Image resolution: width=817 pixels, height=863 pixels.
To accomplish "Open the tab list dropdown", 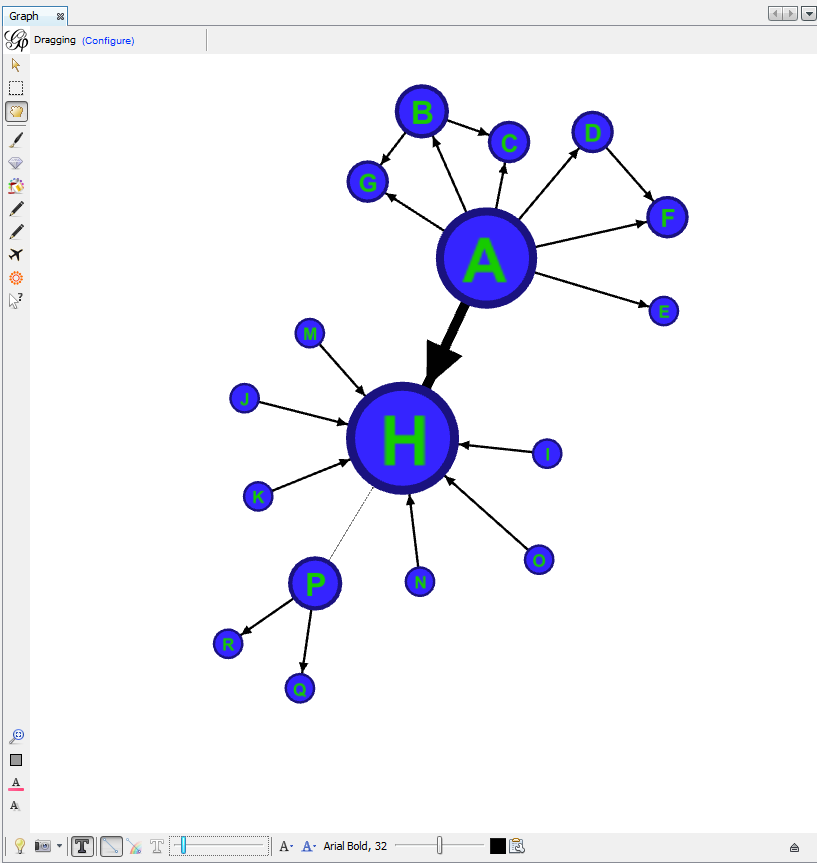I will [808, 14].
